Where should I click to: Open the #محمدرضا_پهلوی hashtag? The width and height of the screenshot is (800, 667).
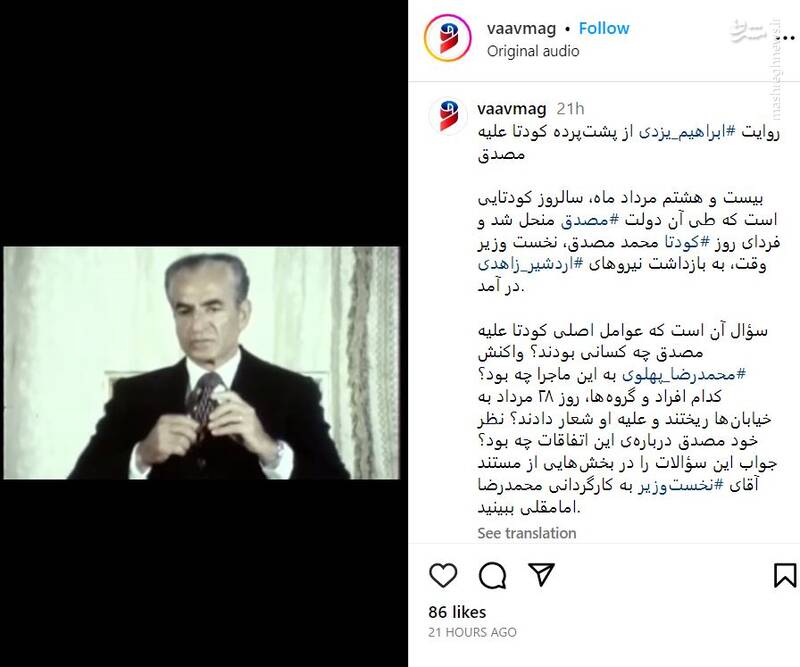click(684, 374)
